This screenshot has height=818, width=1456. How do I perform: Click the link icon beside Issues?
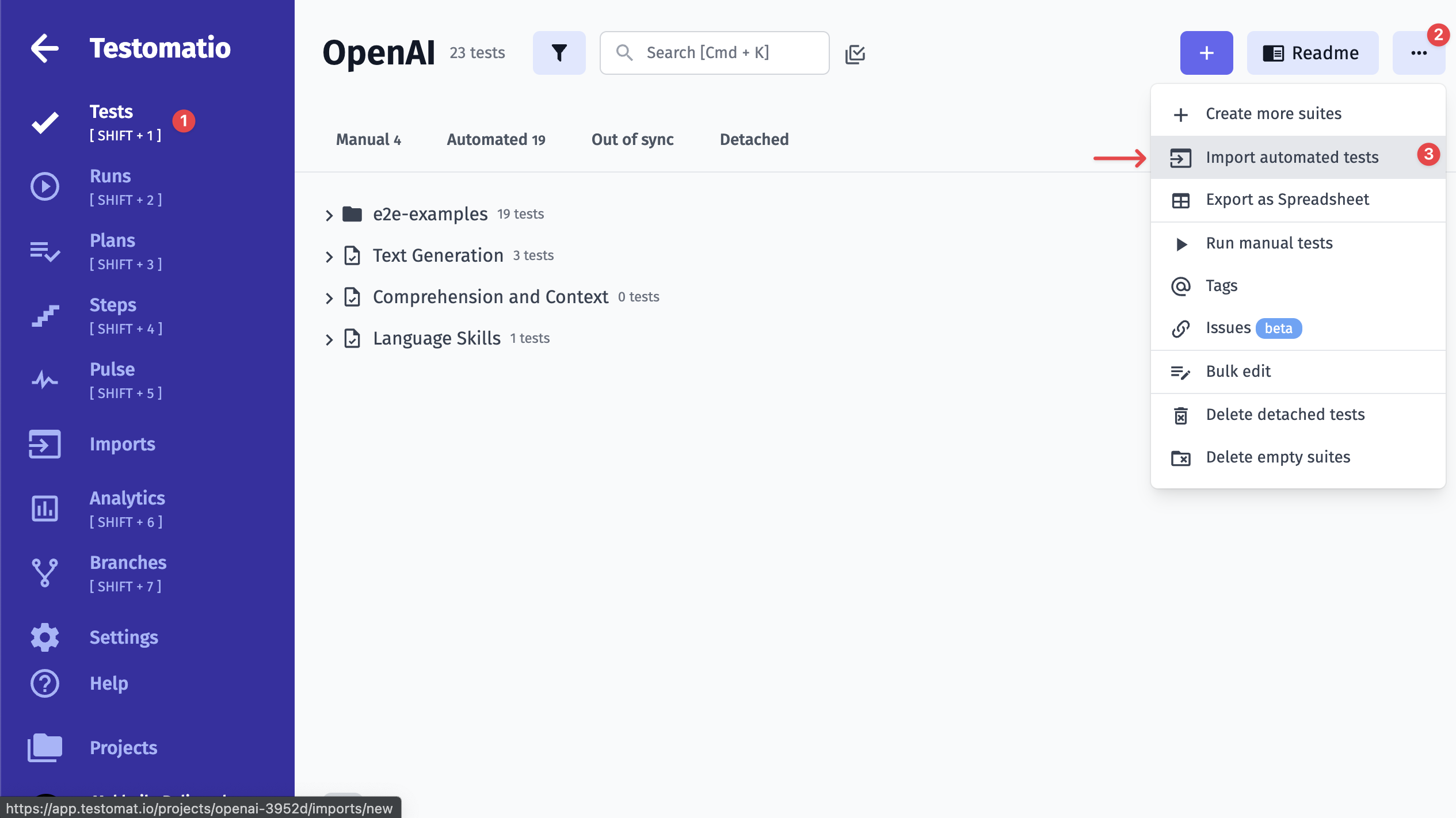tap(1180, 328)
